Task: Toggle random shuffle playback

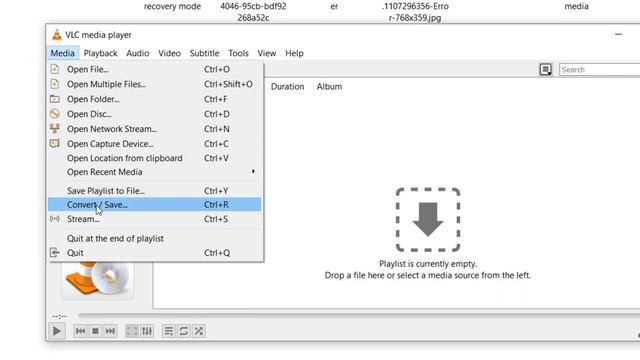Action: 199,331
